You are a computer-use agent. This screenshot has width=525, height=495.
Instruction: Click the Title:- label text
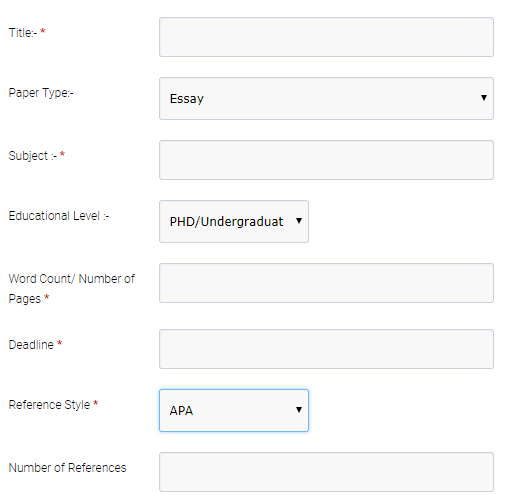(23, 33)
